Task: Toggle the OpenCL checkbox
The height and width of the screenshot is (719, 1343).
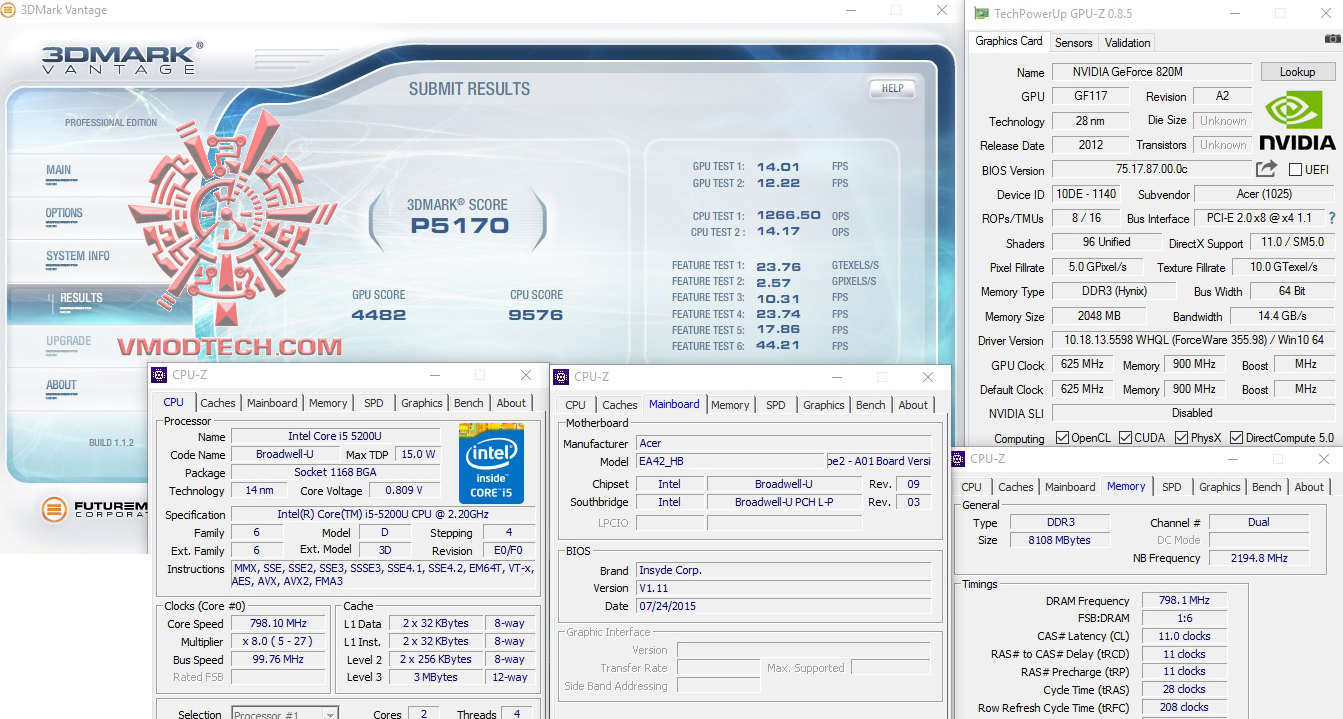Action: 1063,438
